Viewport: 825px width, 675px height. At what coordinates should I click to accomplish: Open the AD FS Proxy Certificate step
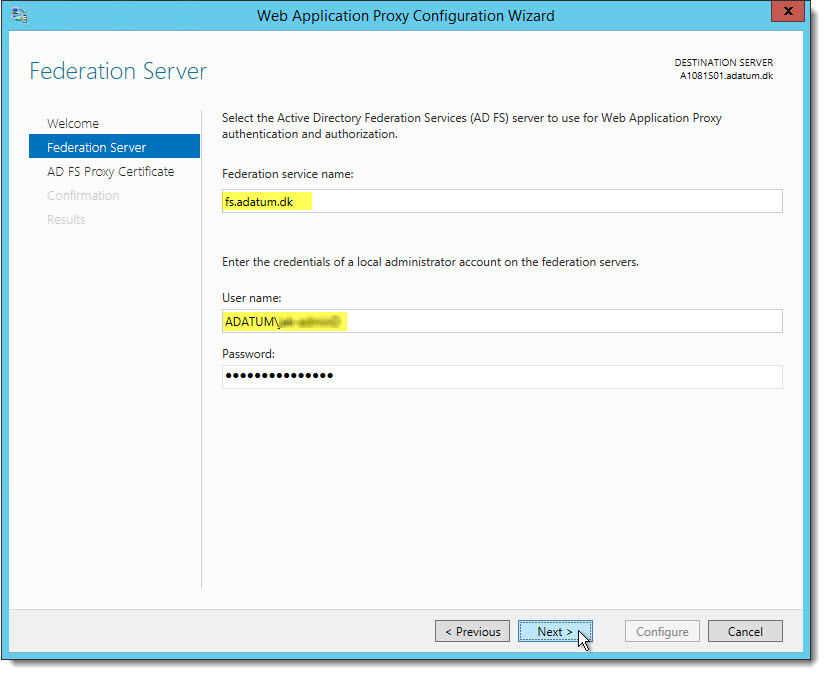[110, 172]
